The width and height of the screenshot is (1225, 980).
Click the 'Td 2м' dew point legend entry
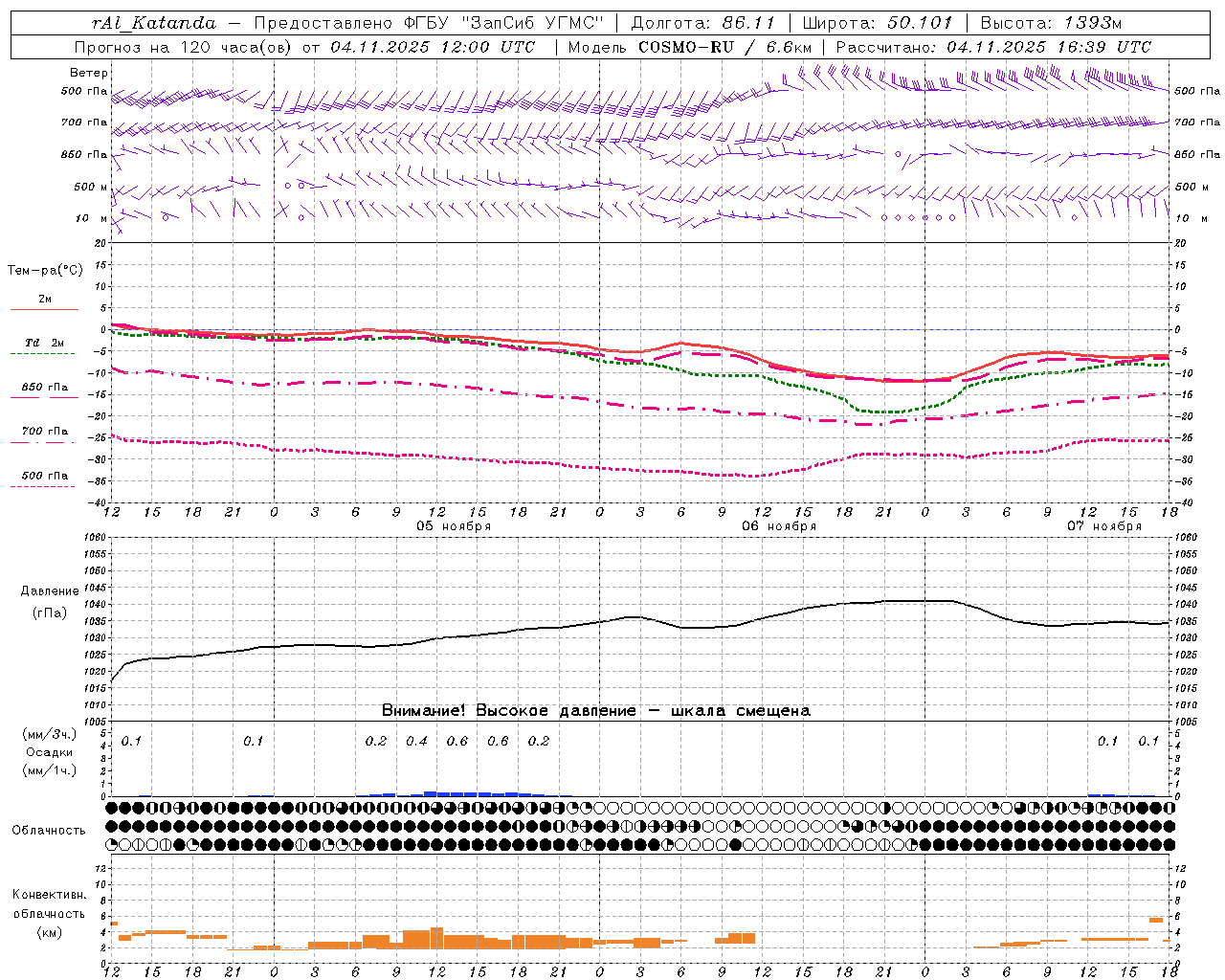(x=45, y=343)
